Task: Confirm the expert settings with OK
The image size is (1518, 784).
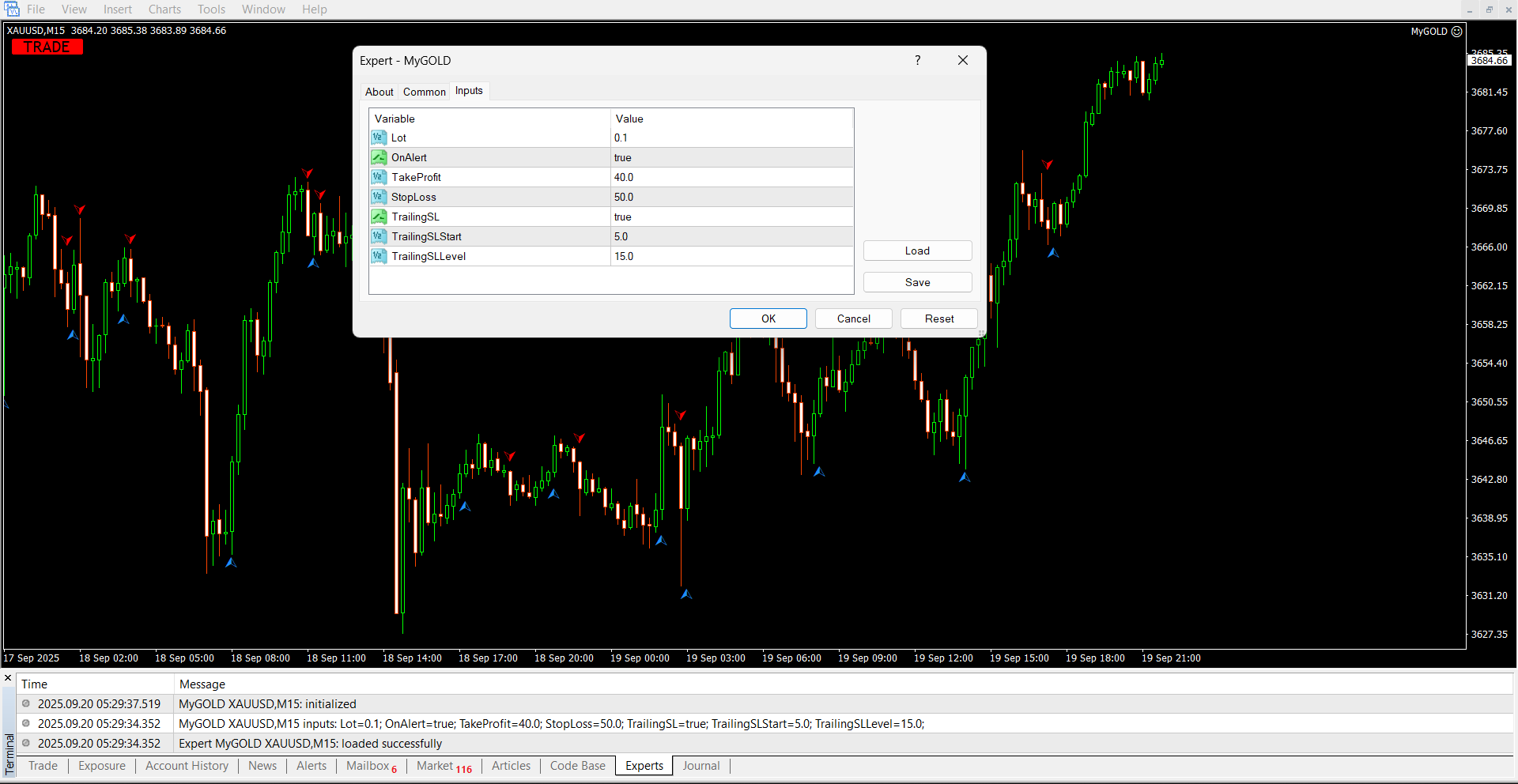Action: [768, 318]
